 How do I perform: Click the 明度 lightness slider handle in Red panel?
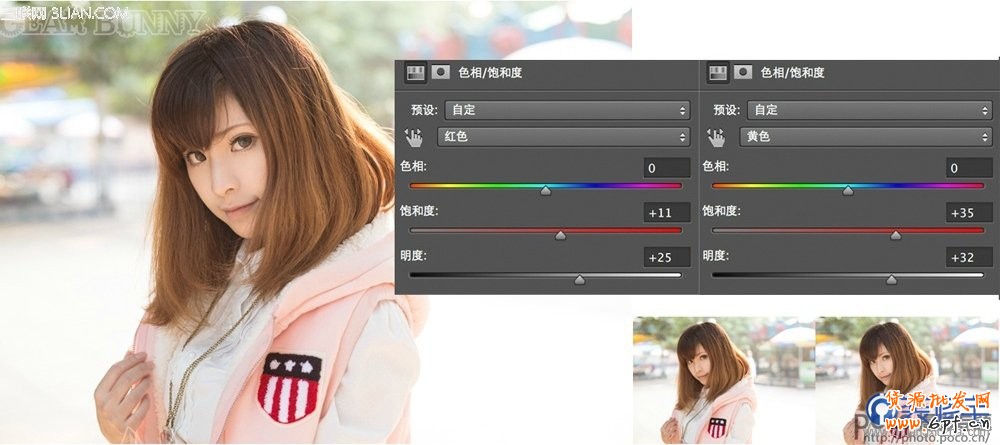click(579, 280)
